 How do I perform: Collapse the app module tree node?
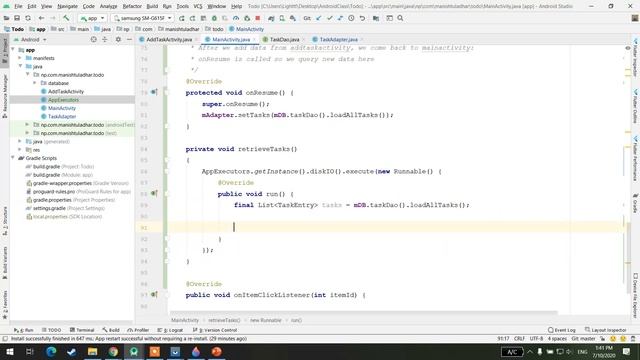(13, 50)
